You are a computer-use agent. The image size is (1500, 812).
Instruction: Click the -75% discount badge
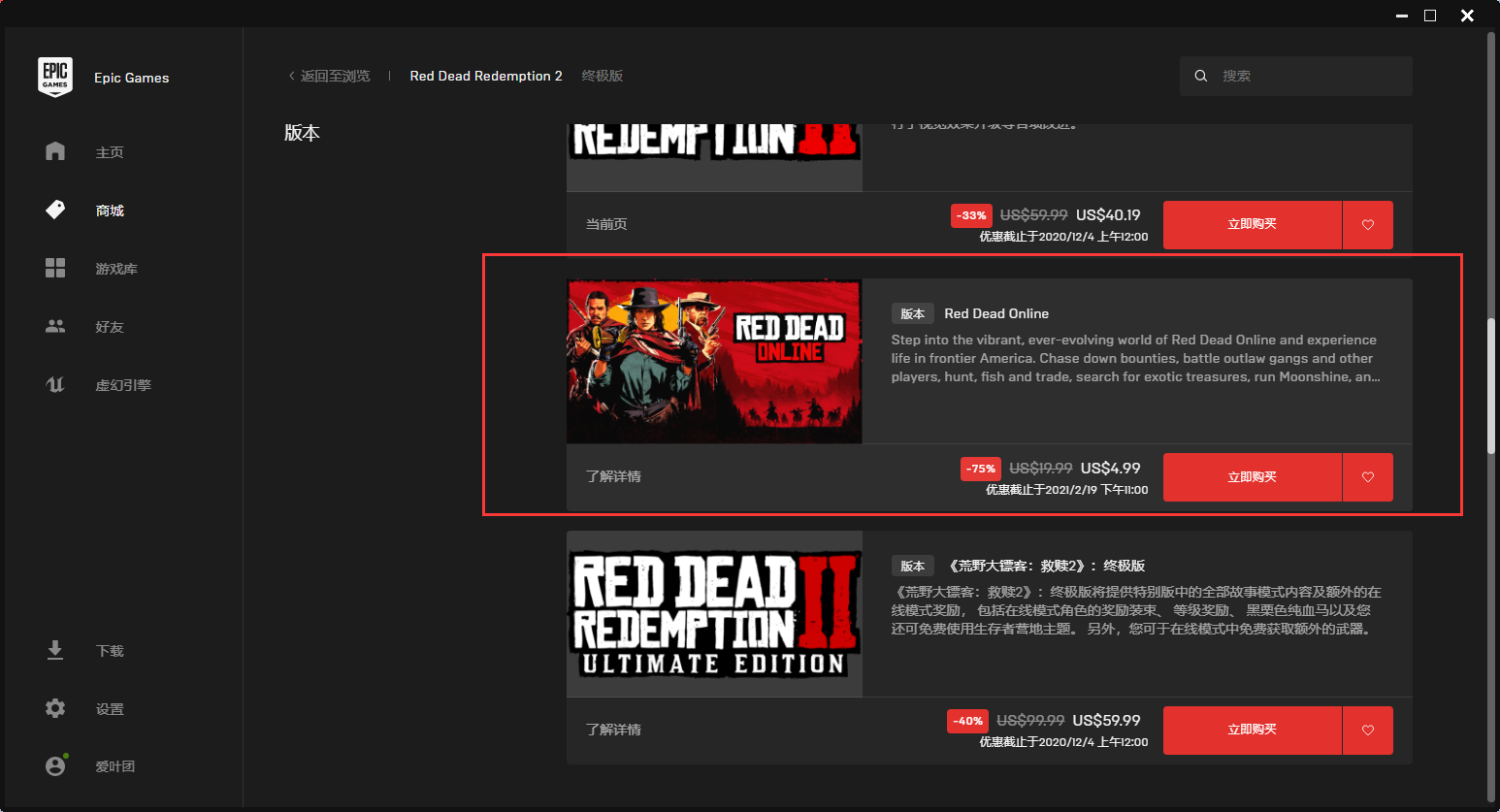pos(981,469)
